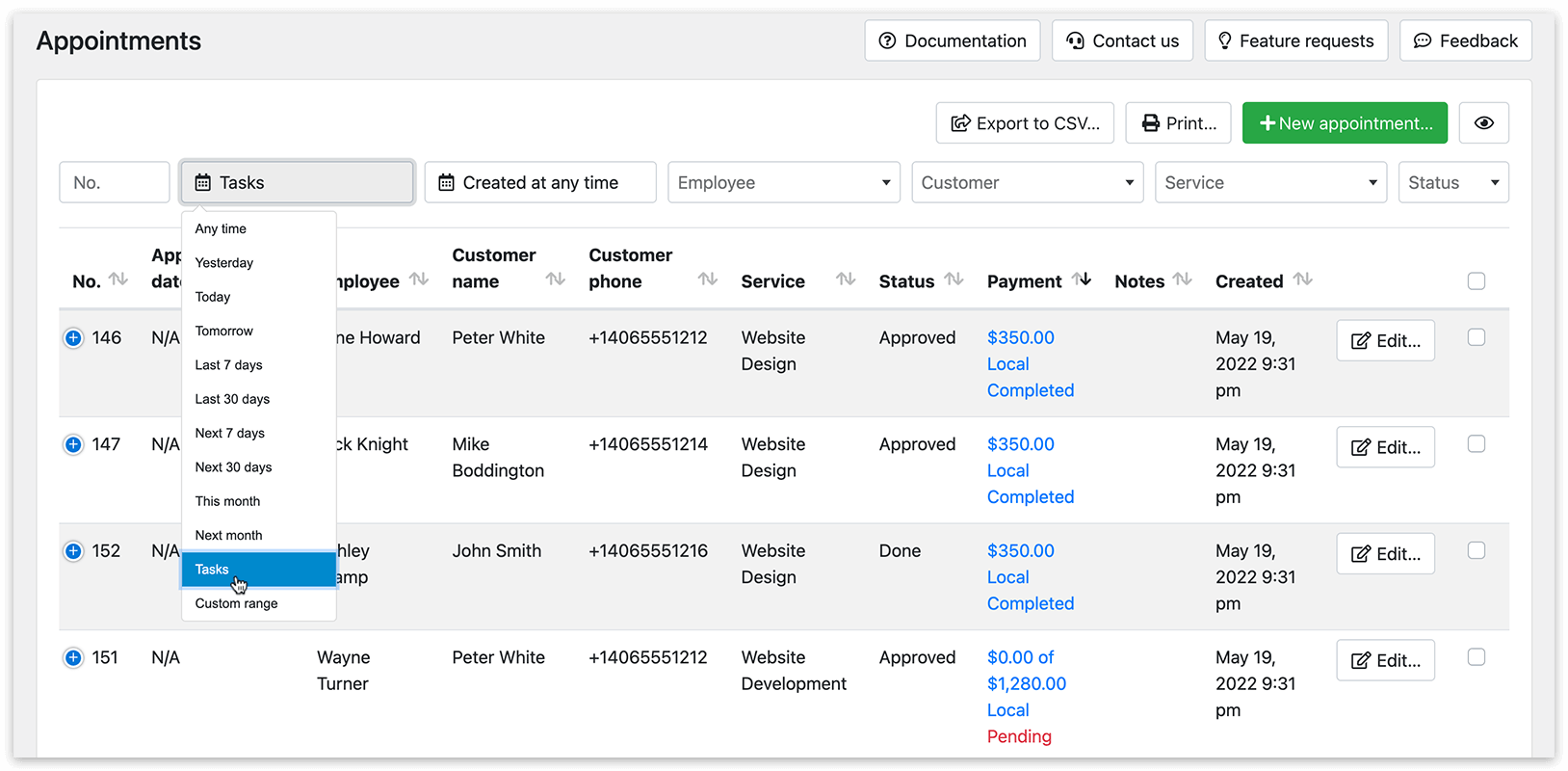The image size is (1568, 771).
Task: Open the Tasks date filter picker
Action: 298,182
